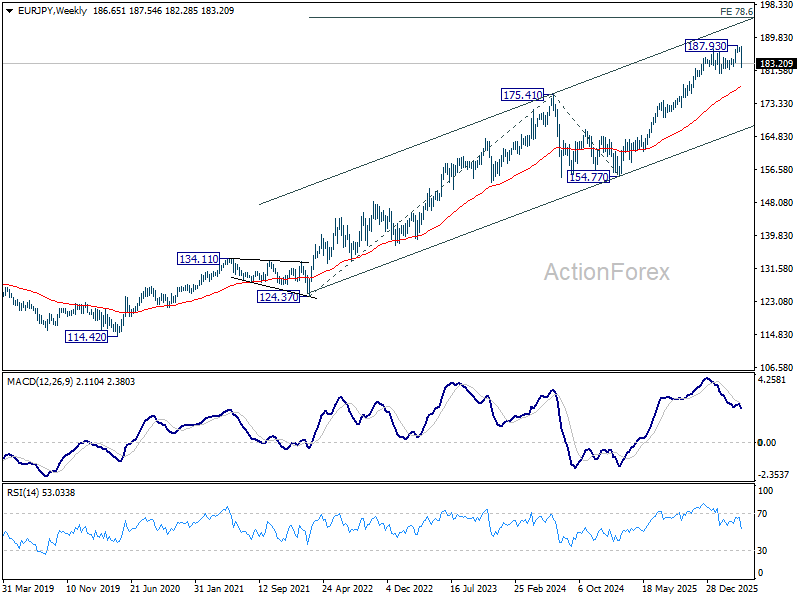Select the MACD(12,26,9) indicator label

40,382
